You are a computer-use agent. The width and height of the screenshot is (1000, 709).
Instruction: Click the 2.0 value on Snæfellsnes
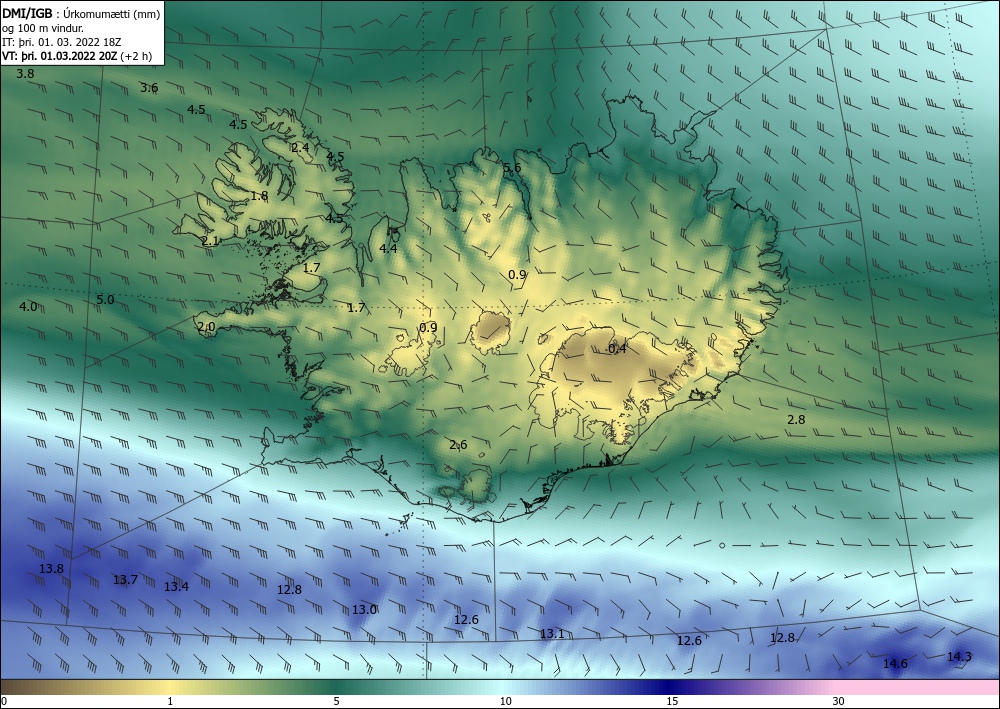(206, 327)
